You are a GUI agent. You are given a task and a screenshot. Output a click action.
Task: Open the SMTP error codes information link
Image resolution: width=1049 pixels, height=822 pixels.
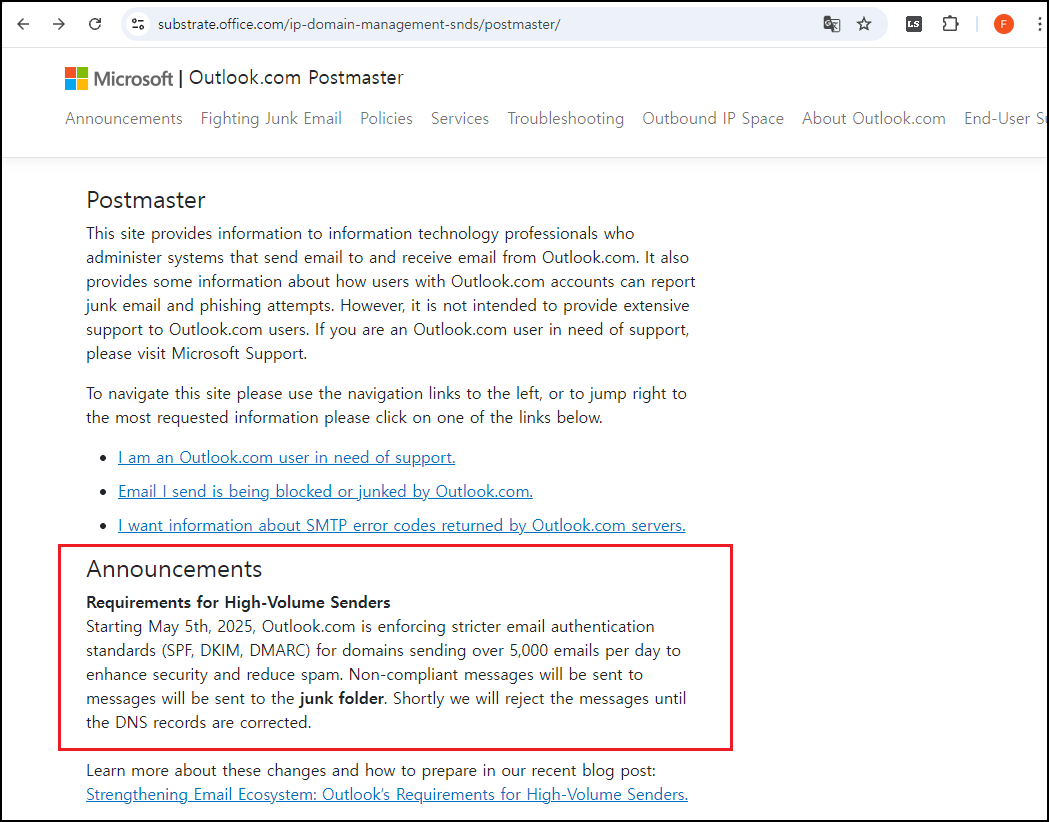pyautogui.click(x=401, y=526)
